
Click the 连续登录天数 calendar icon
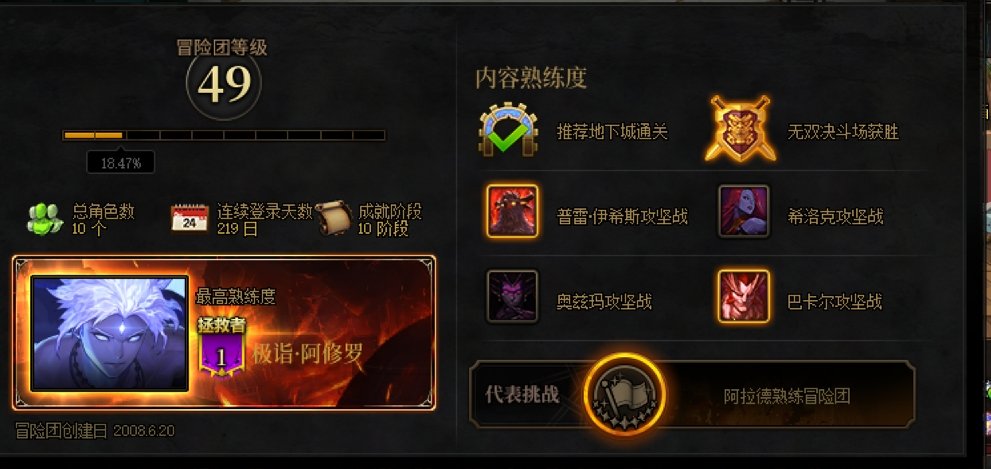click(190, 218)
